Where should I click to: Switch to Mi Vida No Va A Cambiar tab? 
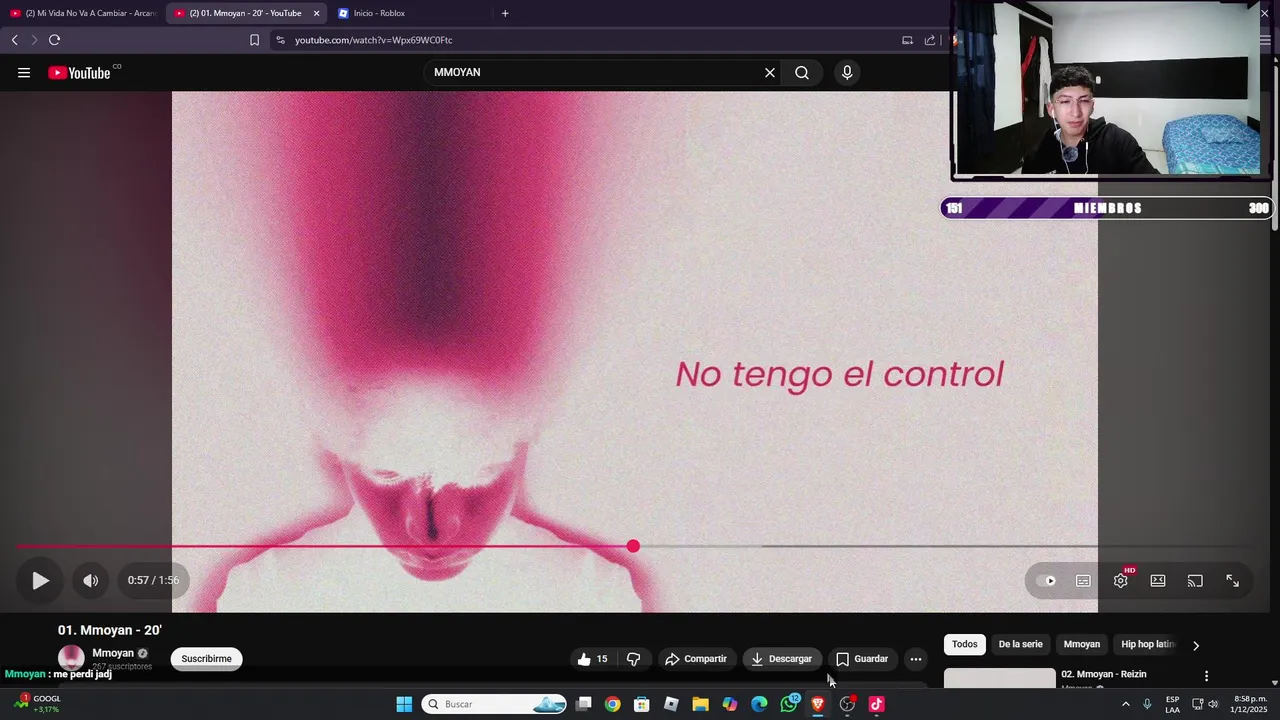82,13
